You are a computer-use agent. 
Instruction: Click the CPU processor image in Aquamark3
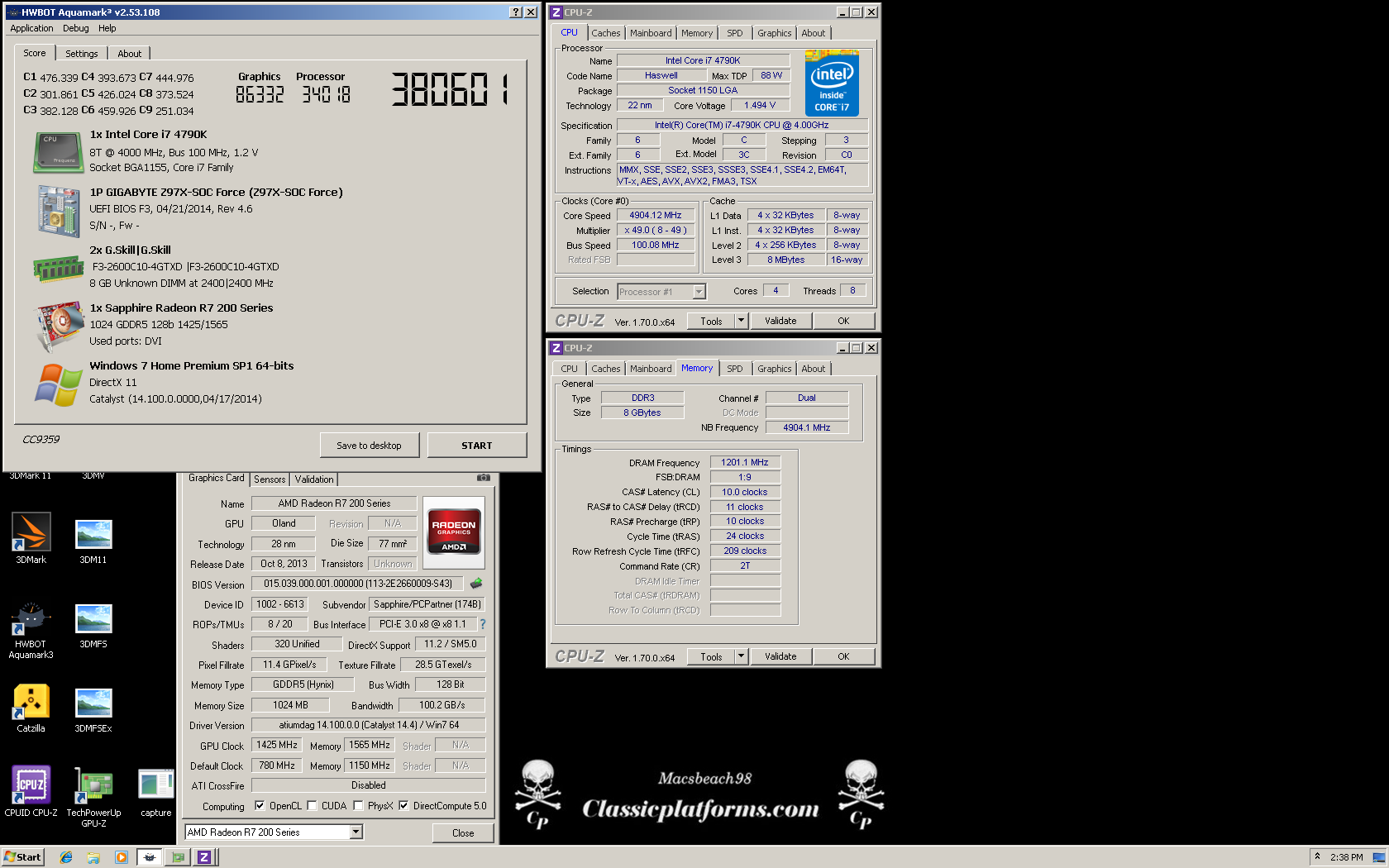pyautogui.click(x=58, y=152)
